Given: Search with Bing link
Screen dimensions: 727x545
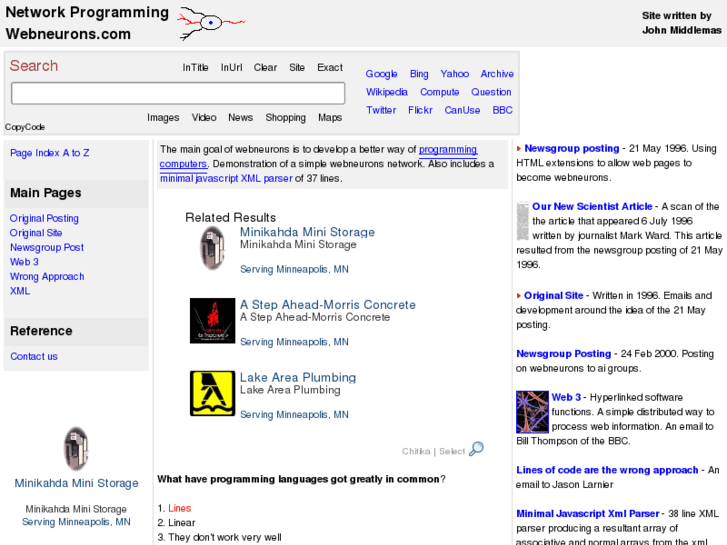Looking at the screenshot, I should tap(419, 74).
